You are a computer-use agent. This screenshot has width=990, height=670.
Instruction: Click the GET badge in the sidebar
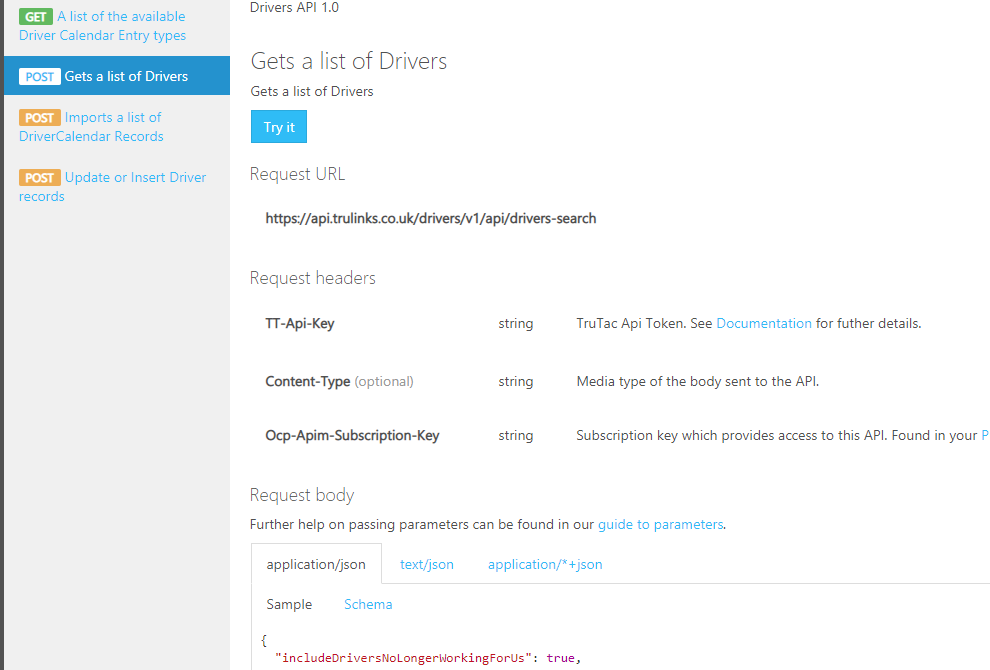pyautogui.click(x=36, y=16)
